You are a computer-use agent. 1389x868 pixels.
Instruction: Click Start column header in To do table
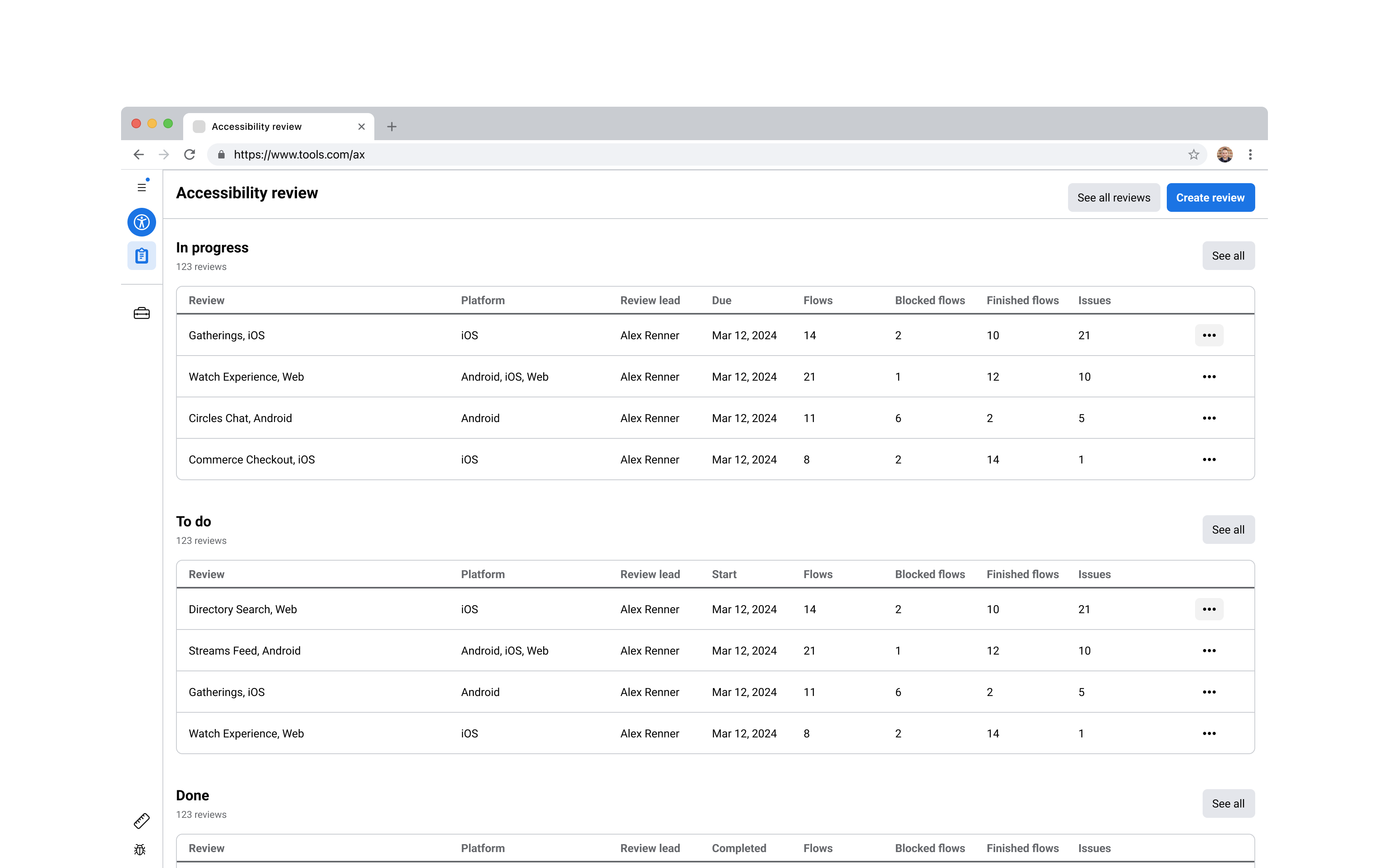coord(724,574)
